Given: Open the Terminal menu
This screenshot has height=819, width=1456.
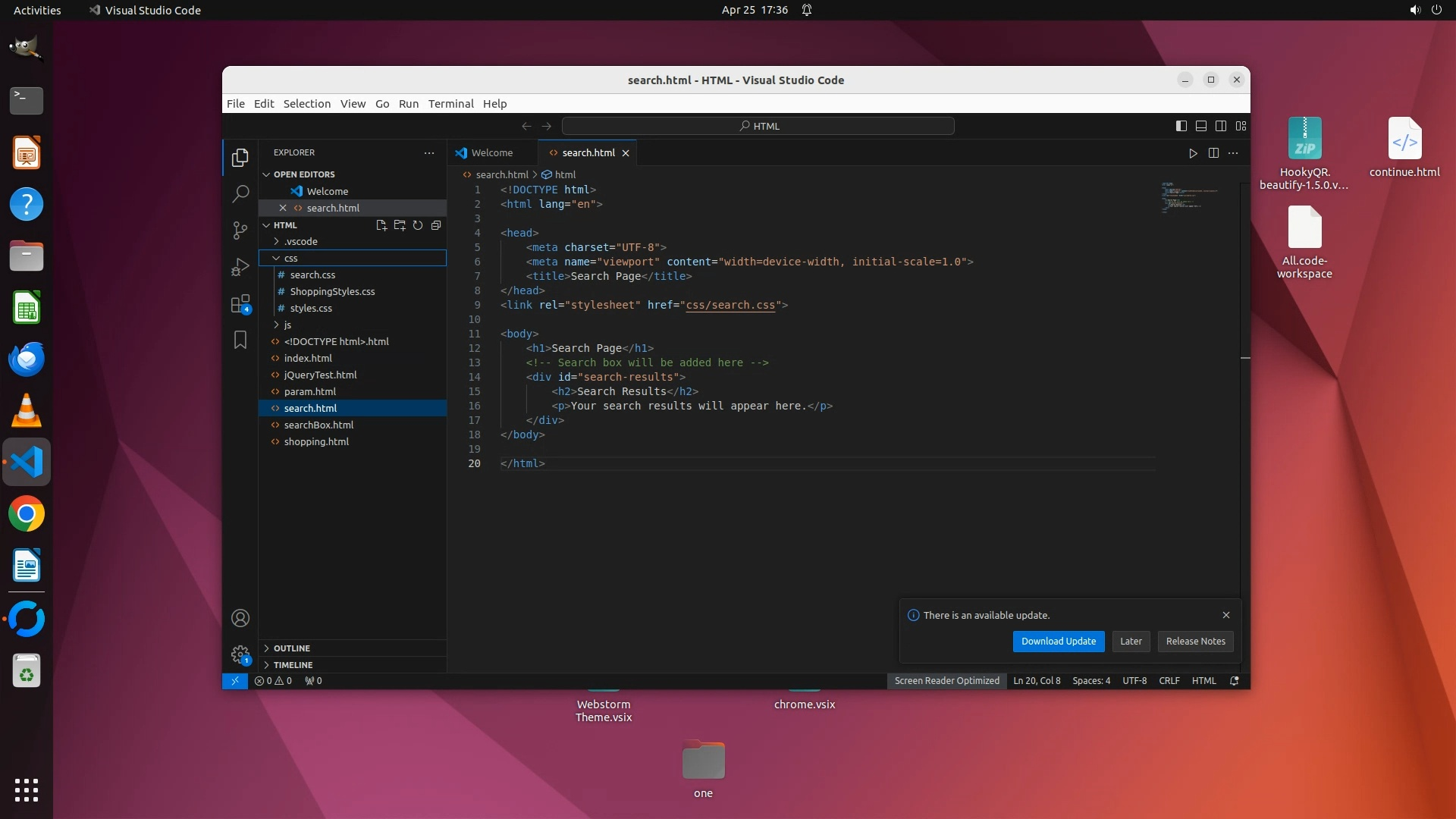Looking at the screenshot, I should (450, 104).
